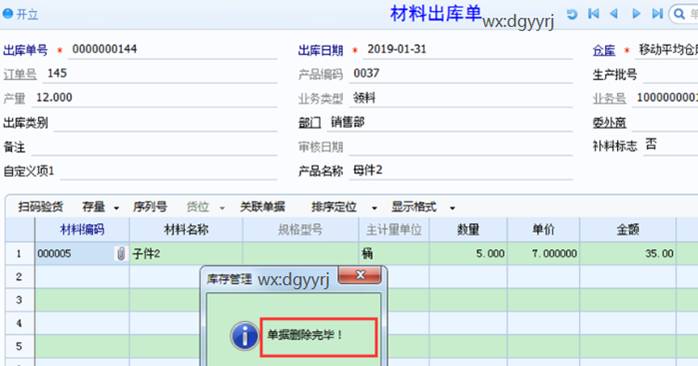Expand the 显示格式 dropdown arrow
The width and height of the screenshot is (698, 366).
click(452, 208)
